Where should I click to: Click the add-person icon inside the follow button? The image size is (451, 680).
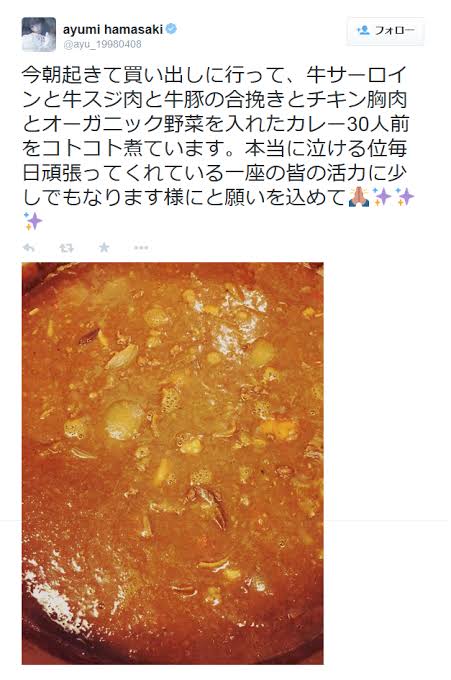(363, 30)
